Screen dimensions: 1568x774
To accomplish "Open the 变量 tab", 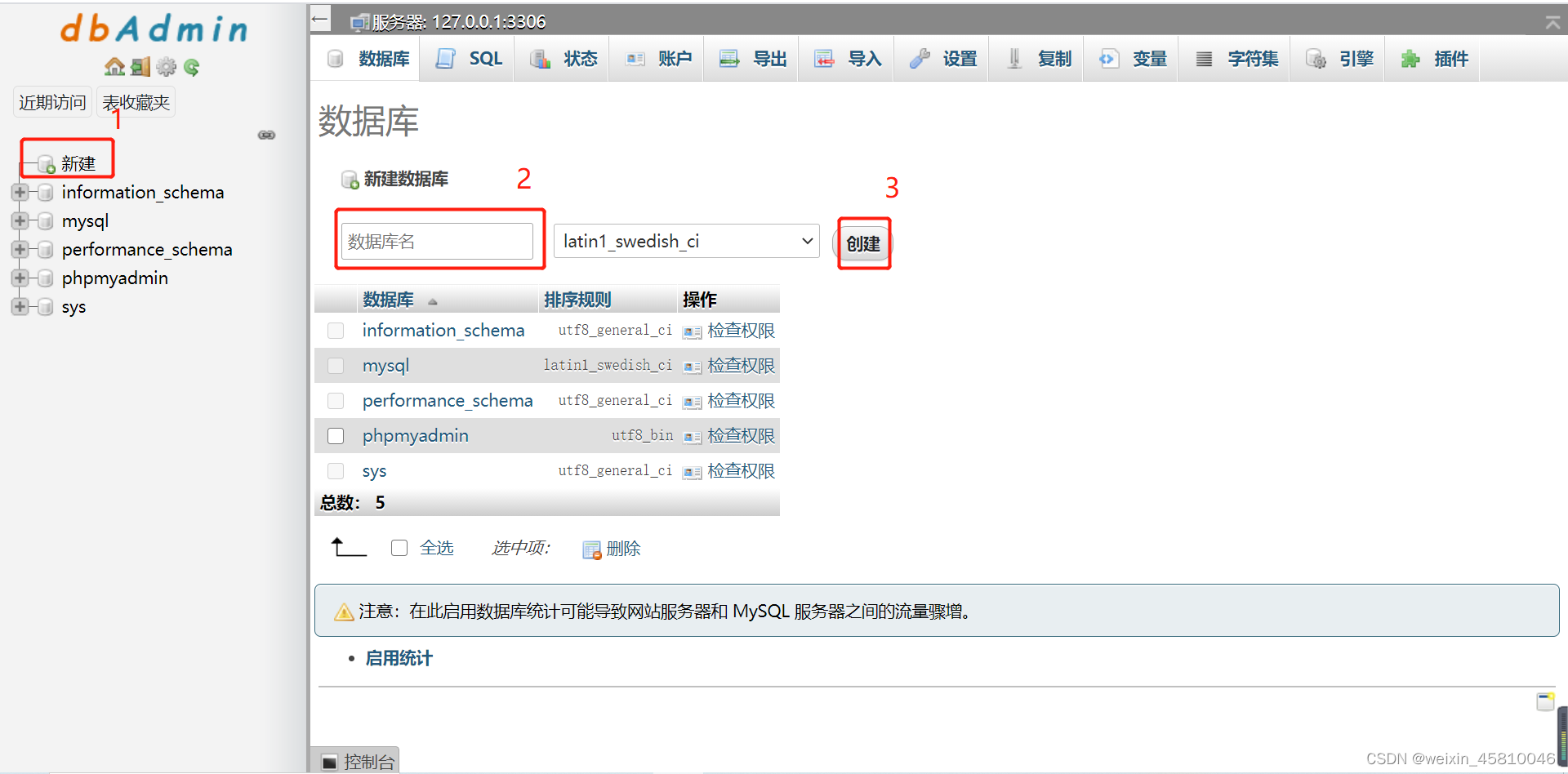I will (x=1131, y=59).
